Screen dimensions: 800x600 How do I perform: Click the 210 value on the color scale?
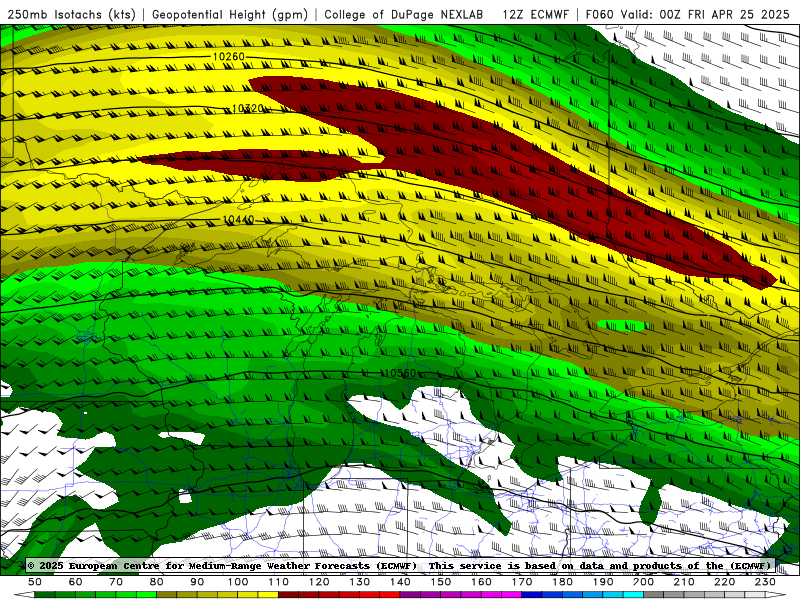click(x=685, y=582)
